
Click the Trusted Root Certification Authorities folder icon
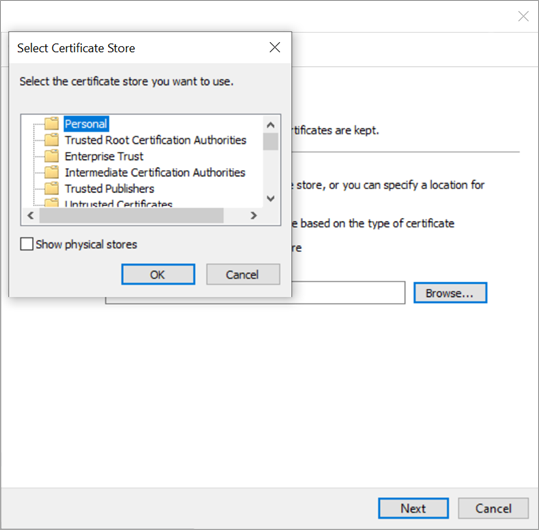52,140
